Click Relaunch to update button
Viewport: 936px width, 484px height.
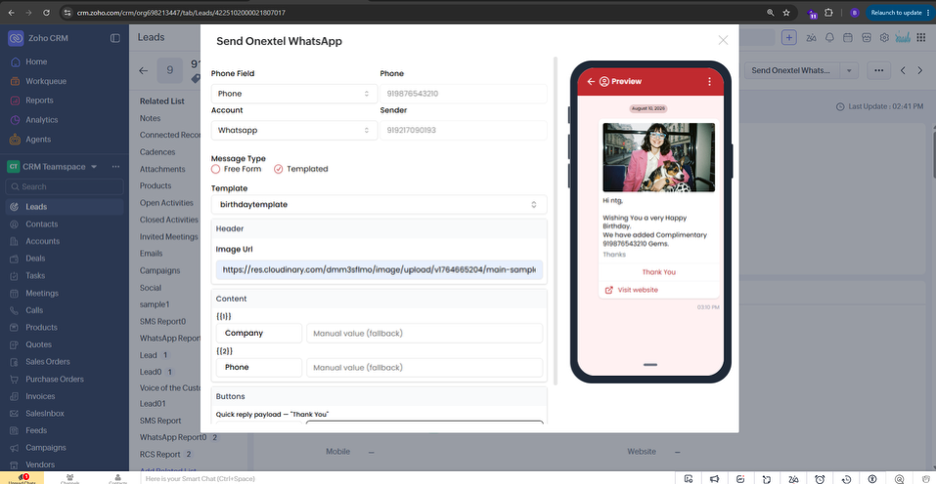tap(899, 13)
